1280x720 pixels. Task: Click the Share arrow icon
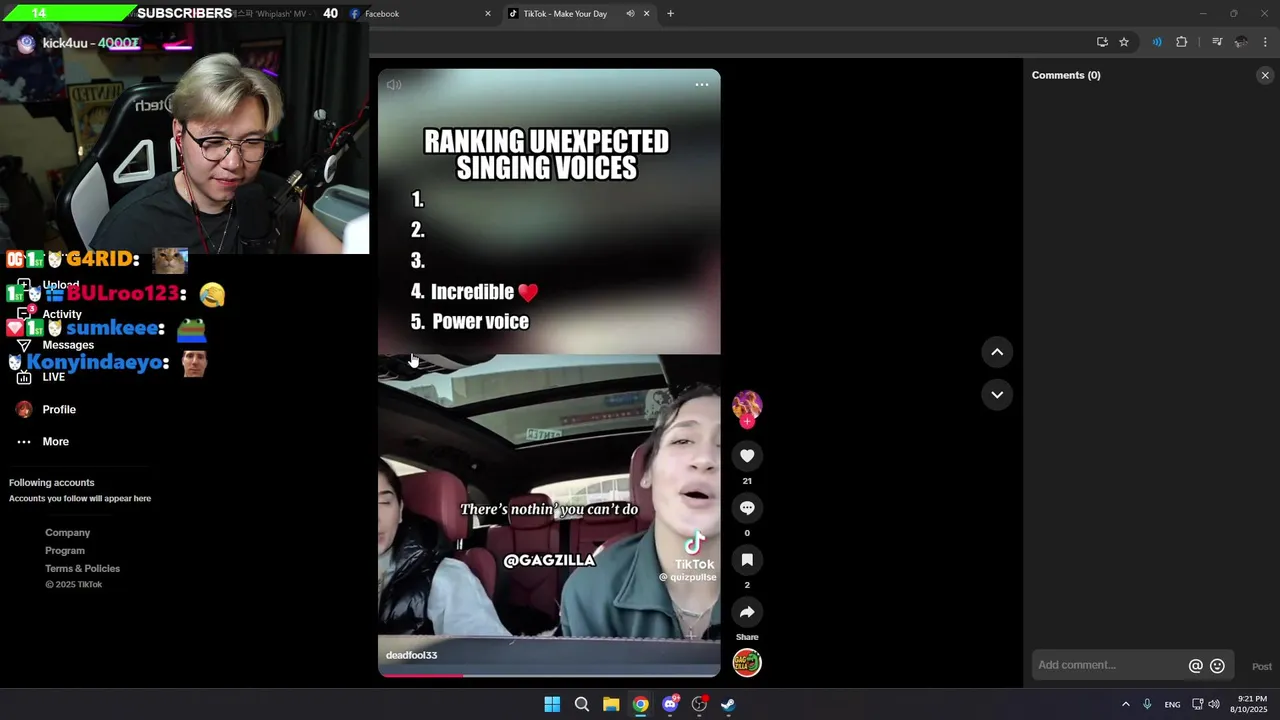747,612
